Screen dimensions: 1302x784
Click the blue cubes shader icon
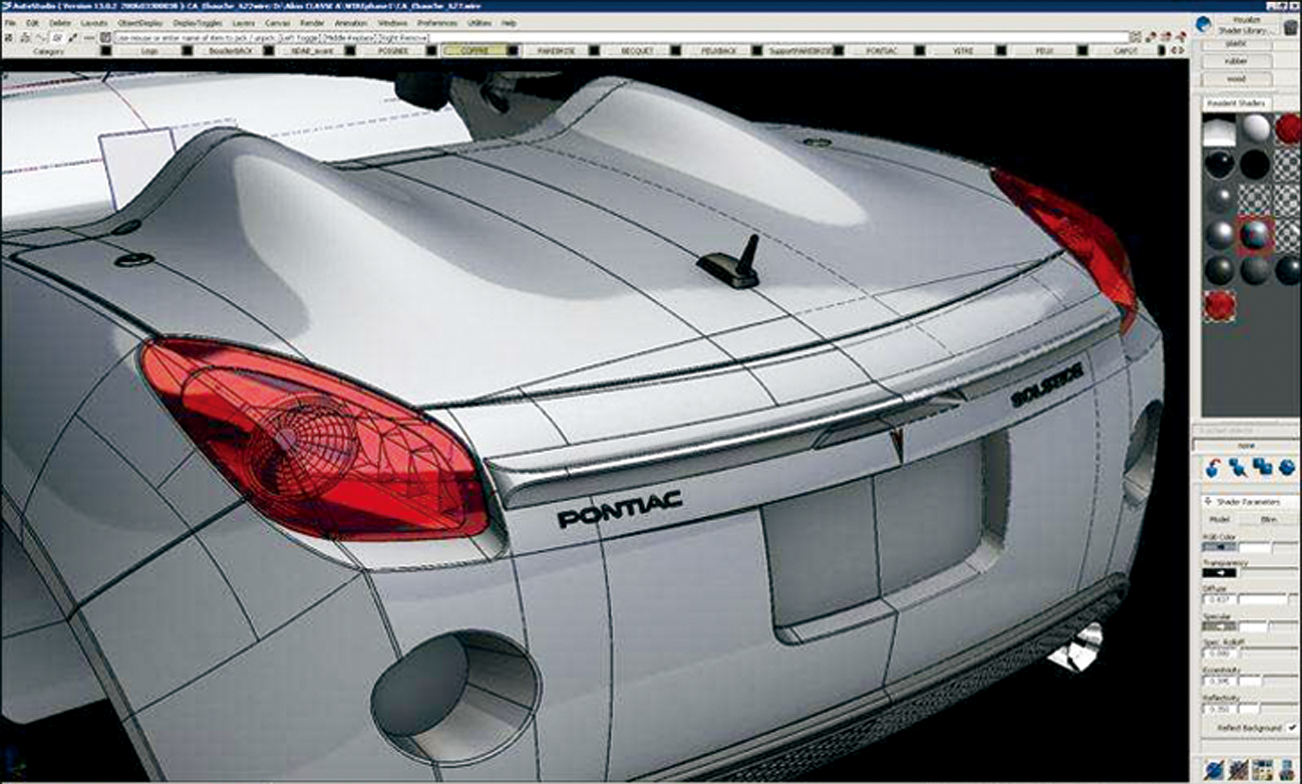[1262, 467]
